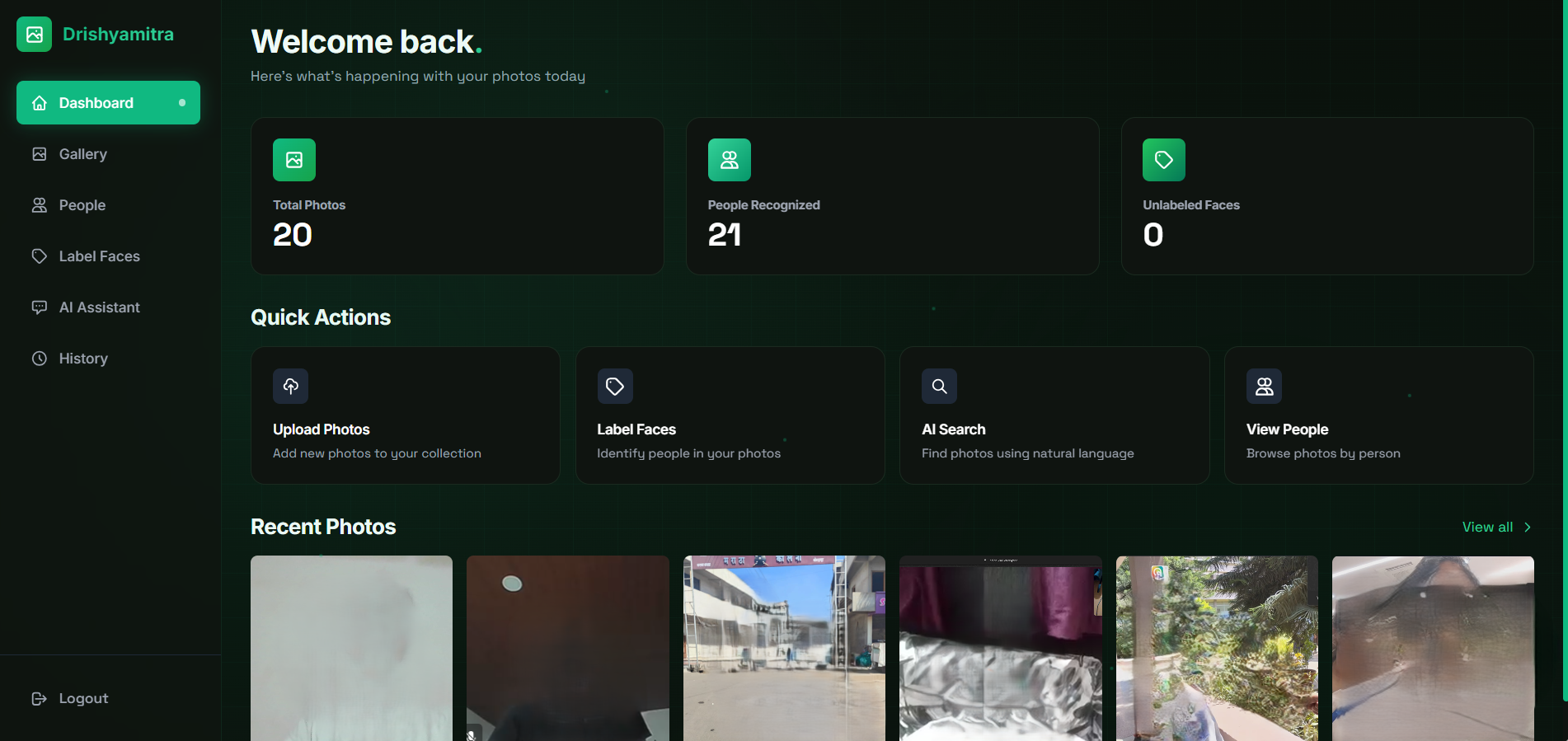This screenshot has width=1568, height=741.
Task: Open the Gallery page from sidebar
Action: [x=82, y=154]
